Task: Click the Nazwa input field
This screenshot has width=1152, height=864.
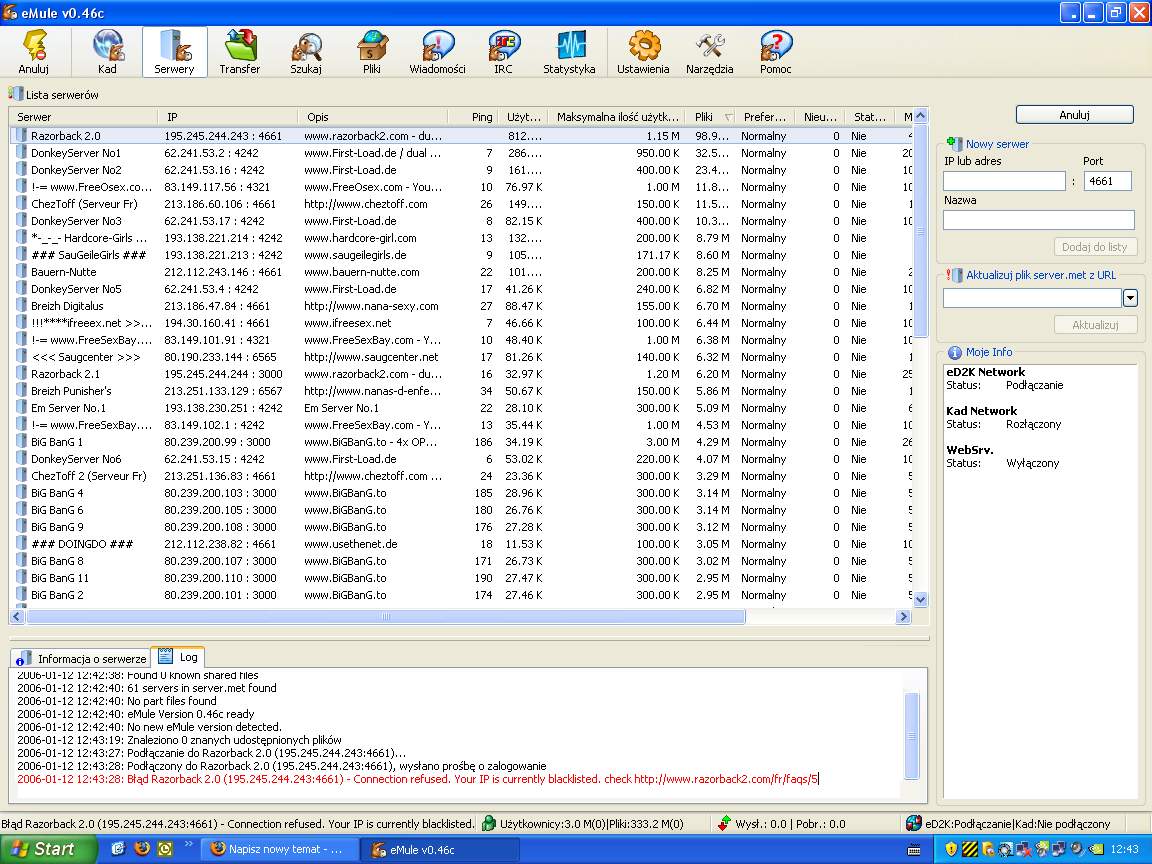Action: point(1038,220)
